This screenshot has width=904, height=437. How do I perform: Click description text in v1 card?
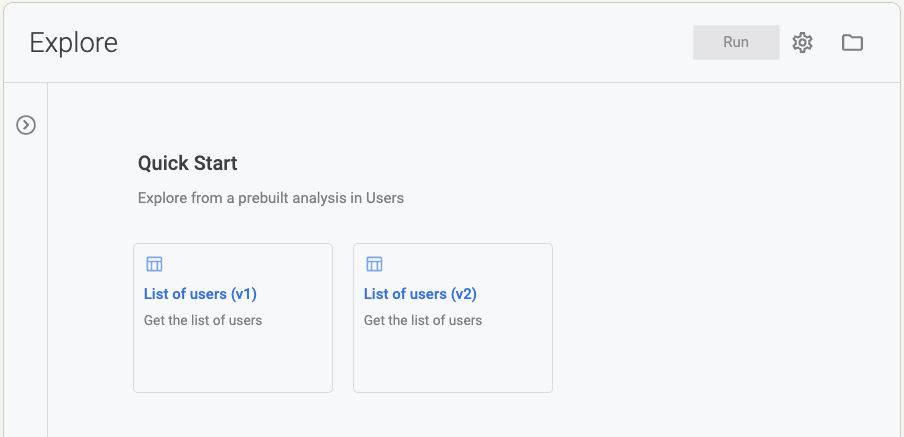203,320
